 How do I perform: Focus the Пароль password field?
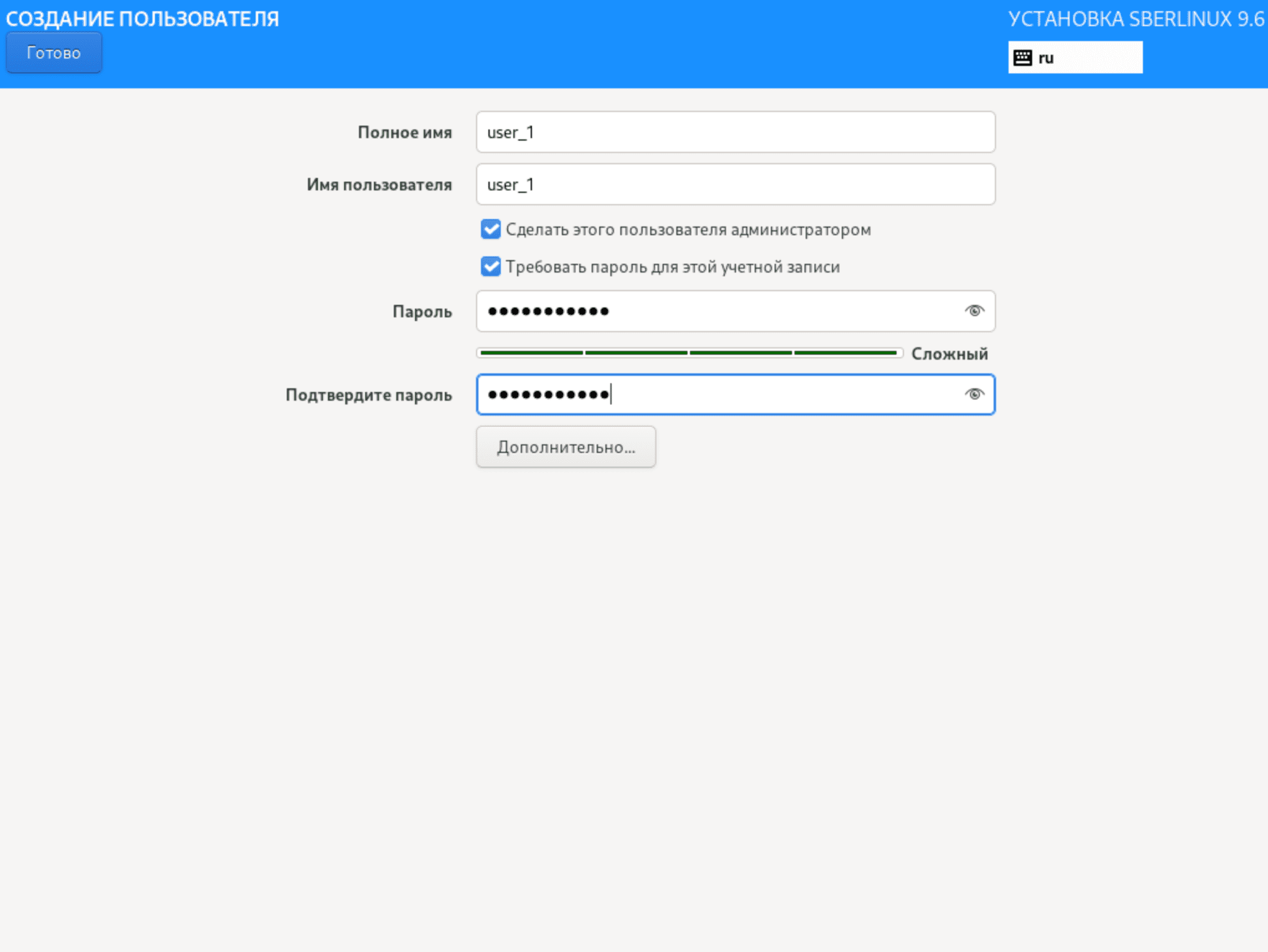click(735, 311)
